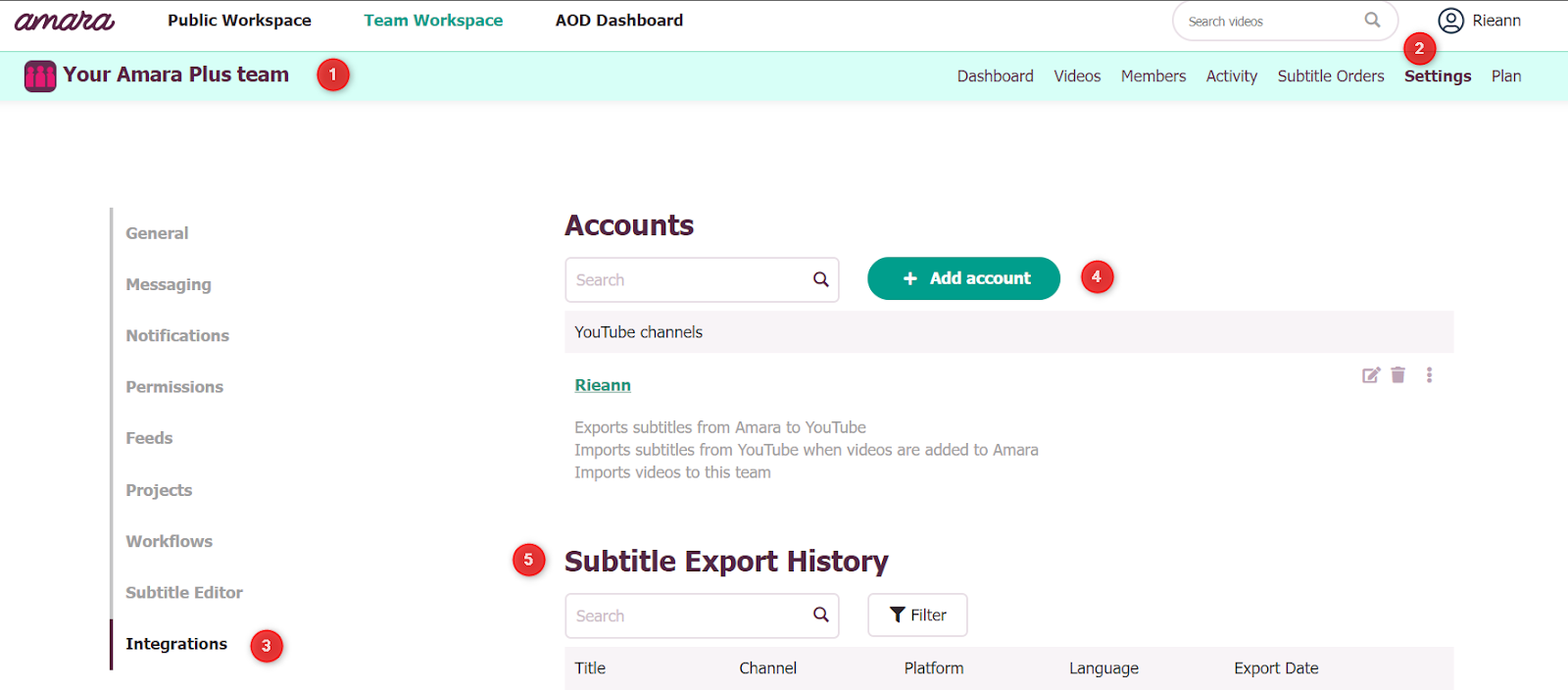Viewport: 1568px width, 690px height.
Task: Open the Filter for export history
Action: pos(917,615)
